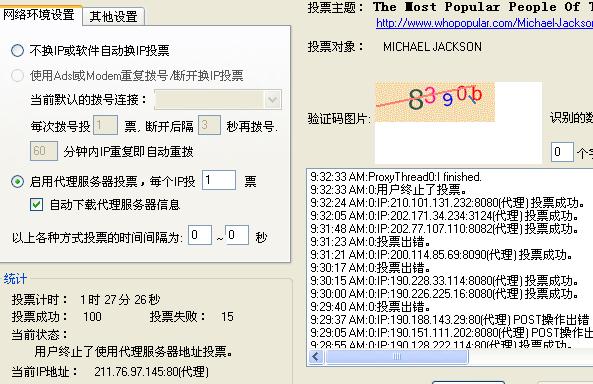
Task: Click the recognized character count field
Action: coord(562,152)
